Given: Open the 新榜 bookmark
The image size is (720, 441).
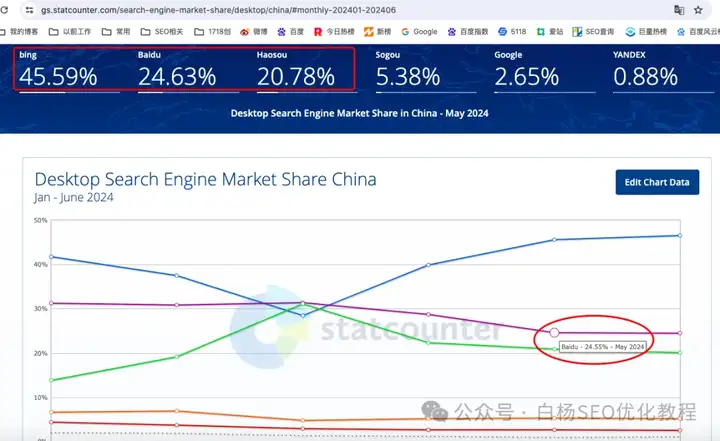Looking at the screenshot, I should tap(378, 32).
